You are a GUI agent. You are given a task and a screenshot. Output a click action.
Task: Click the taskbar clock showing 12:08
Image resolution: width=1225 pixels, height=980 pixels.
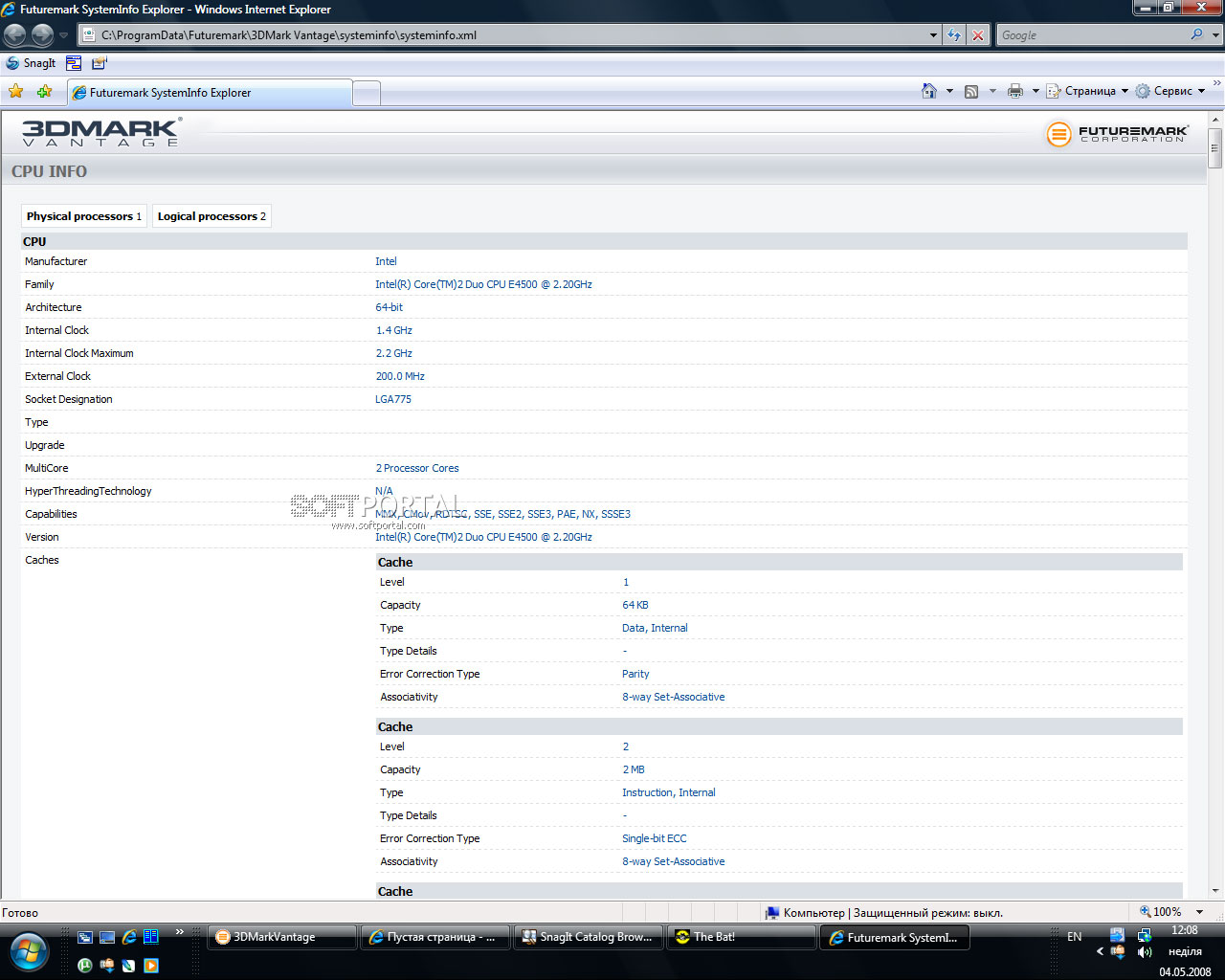pyautogui.click(x=1184, y=930)
